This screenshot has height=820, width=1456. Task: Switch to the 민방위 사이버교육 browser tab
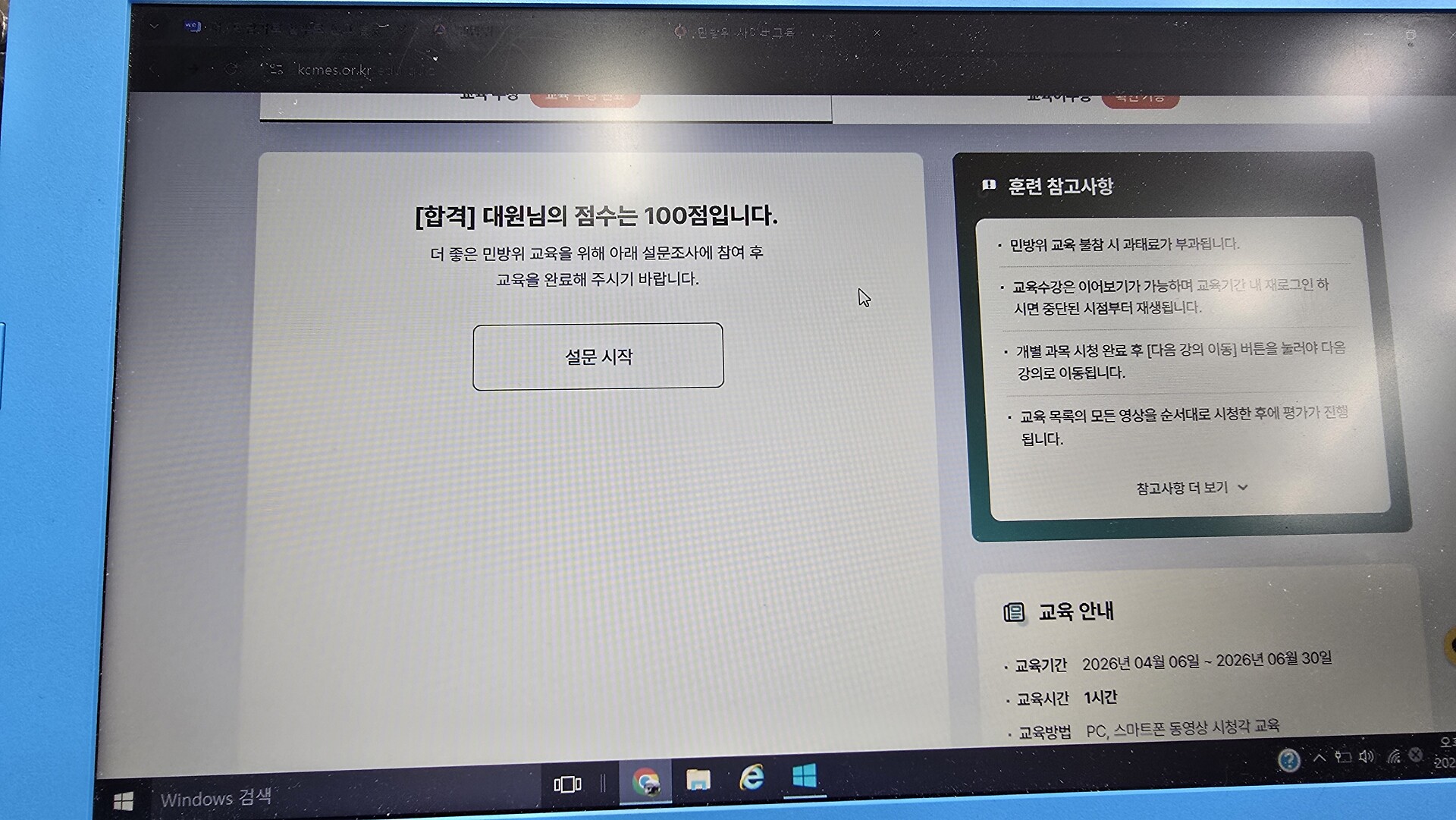click(x=743, y=33)
